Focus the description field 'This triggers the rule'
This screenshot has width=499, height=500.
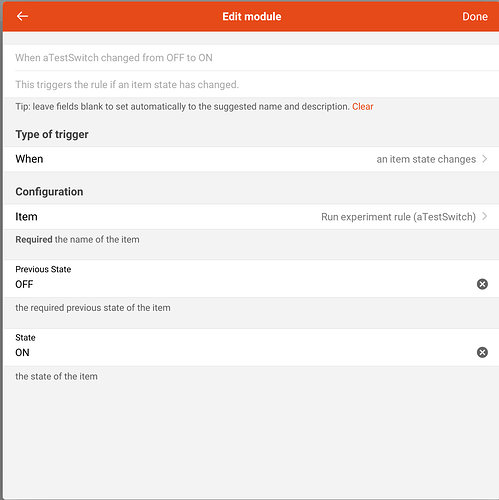(257, 84)
